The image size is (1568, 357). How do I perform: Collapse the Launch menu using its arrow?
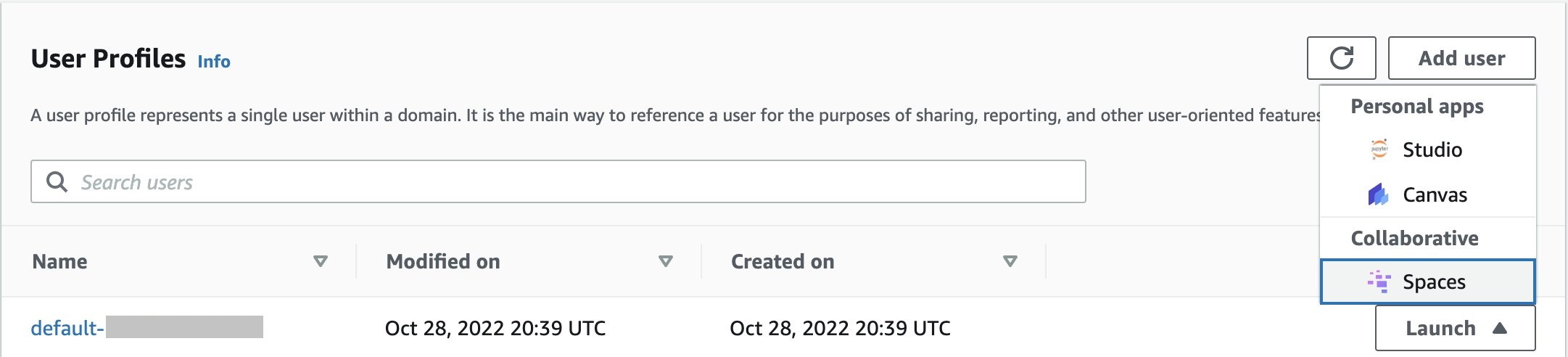tap(1500, 329)
